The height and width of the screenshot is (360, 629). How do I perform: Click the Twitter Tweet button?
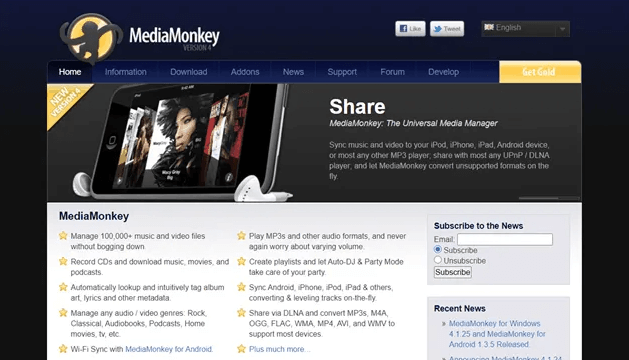(447, 28)
